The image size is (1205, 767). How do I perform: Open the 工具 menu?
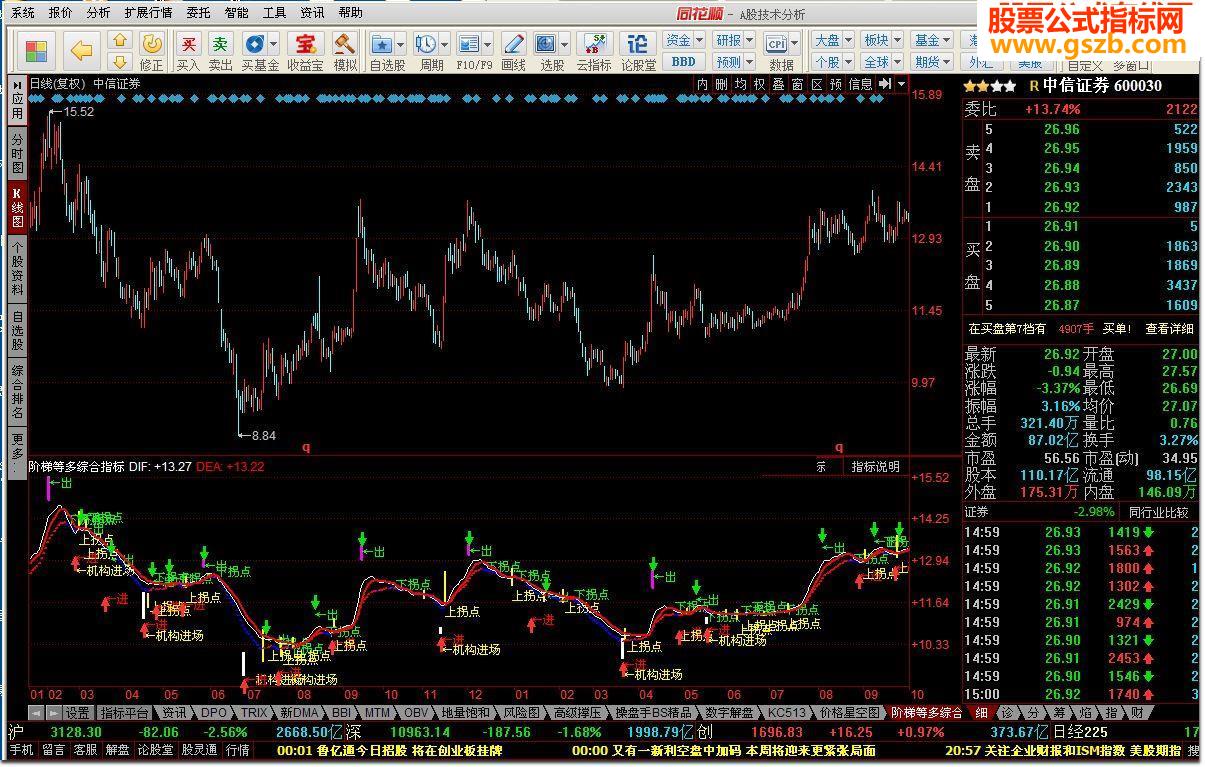coord(274,13)
